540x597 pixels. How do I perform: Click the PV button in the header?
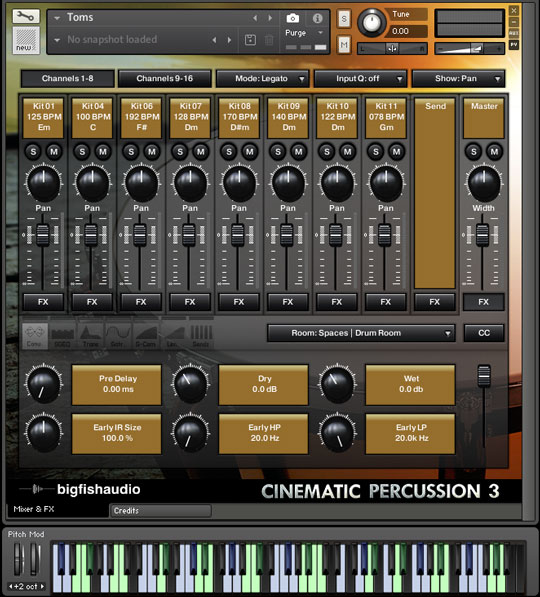coord(514,45)
